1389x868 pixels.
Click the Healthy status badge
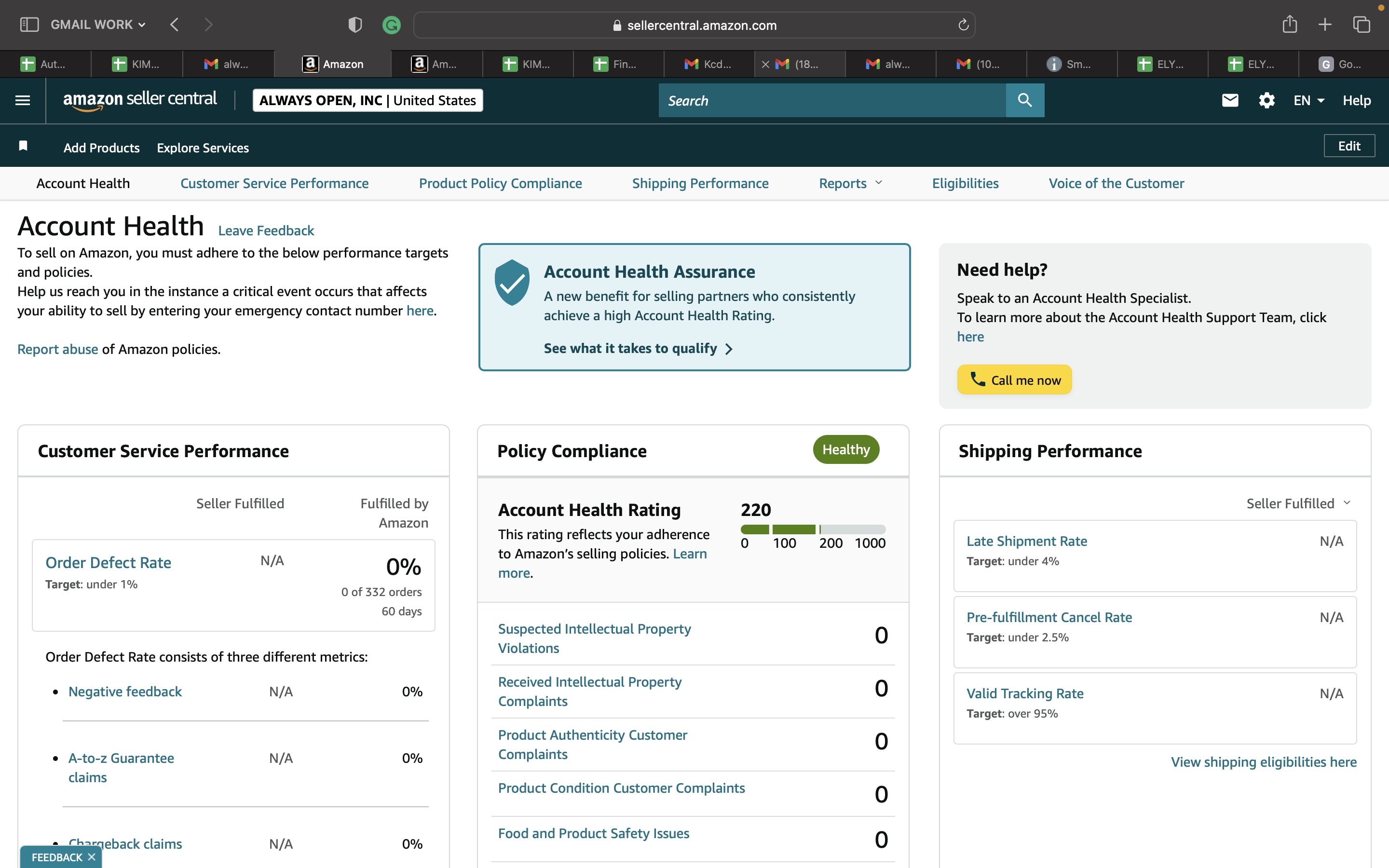846,449
